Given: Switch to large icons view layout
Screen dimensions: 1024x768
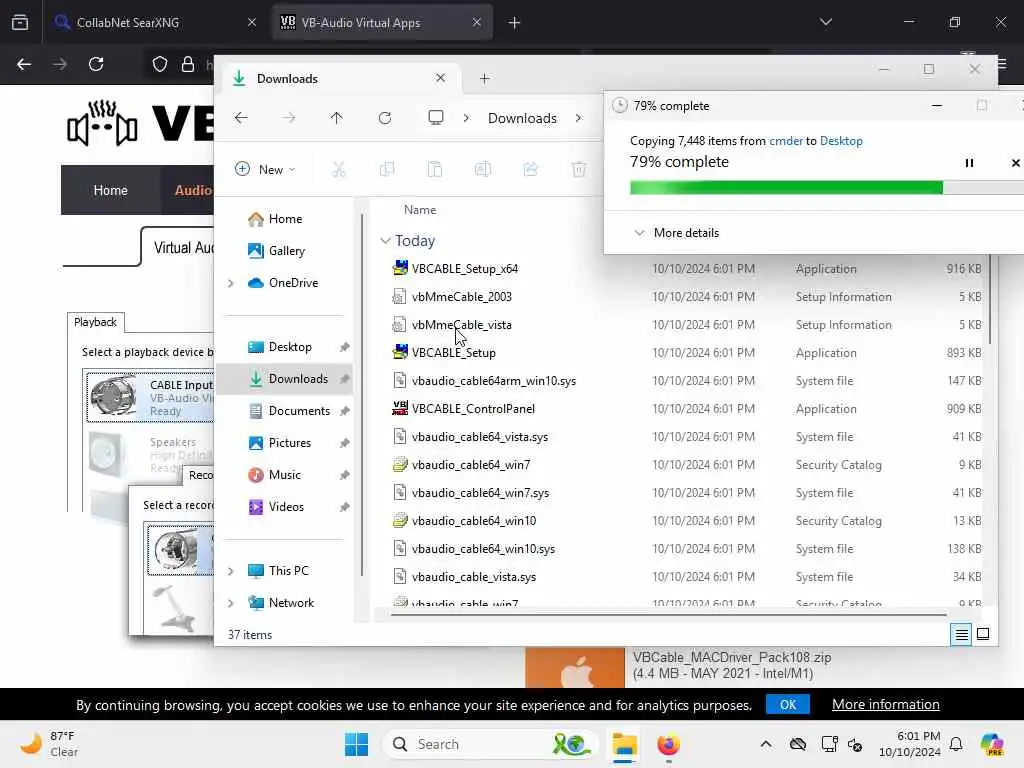Looking at the screenshot, I should pos(983,634).
